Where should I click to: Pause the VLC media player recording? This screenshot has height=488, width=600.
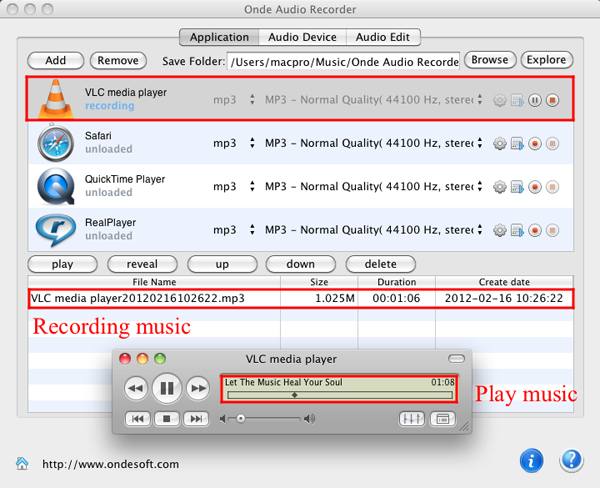click(535, 100)
